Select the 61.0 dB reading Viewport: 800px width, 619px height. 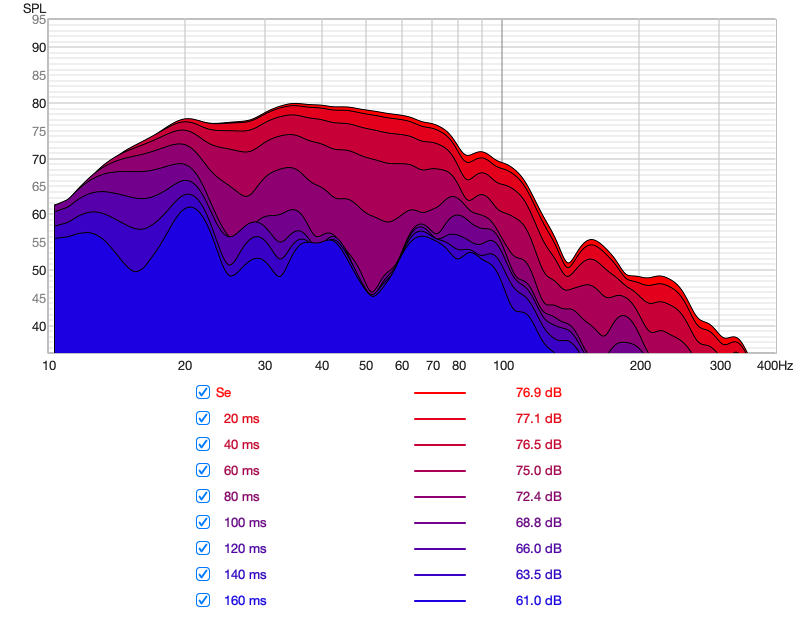click(x=531, y=600)
